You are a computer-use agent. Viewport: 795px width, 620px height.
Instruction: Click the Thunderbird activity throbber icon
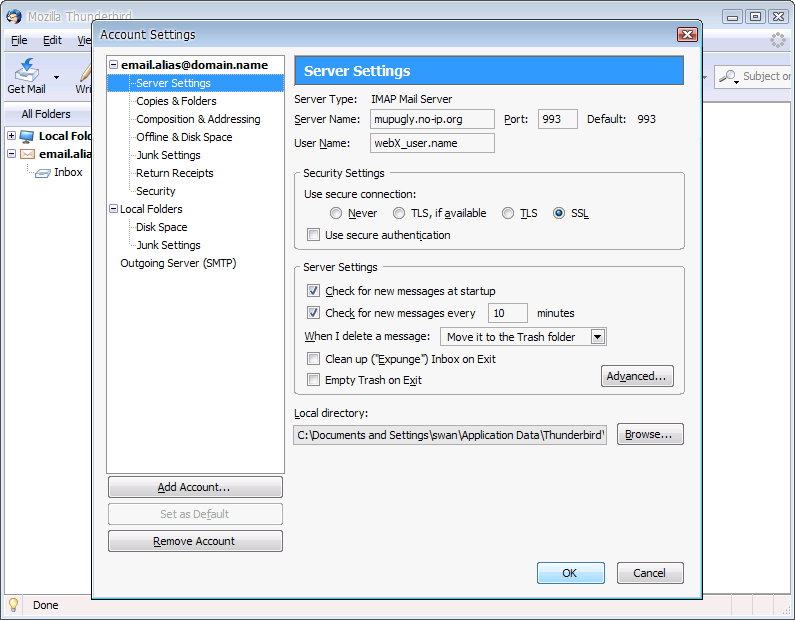tap(777, 41)
